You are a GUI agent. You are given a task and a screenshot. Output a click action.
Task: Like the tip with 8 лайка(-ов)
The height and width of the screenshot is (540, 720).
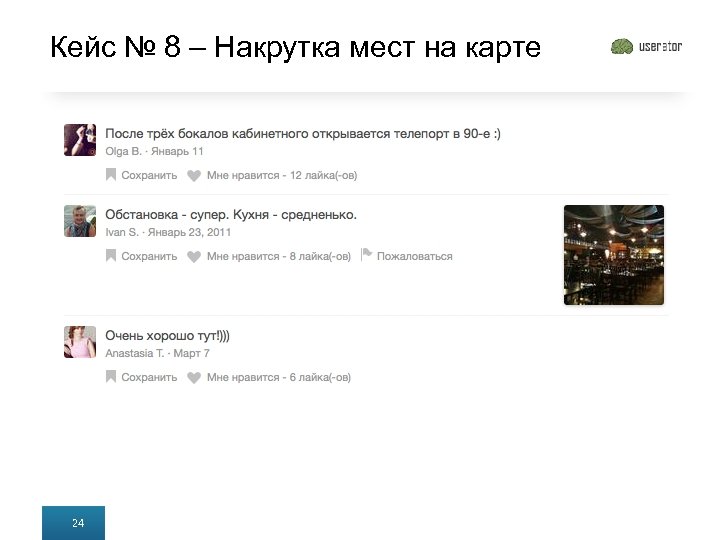point(279,256)
